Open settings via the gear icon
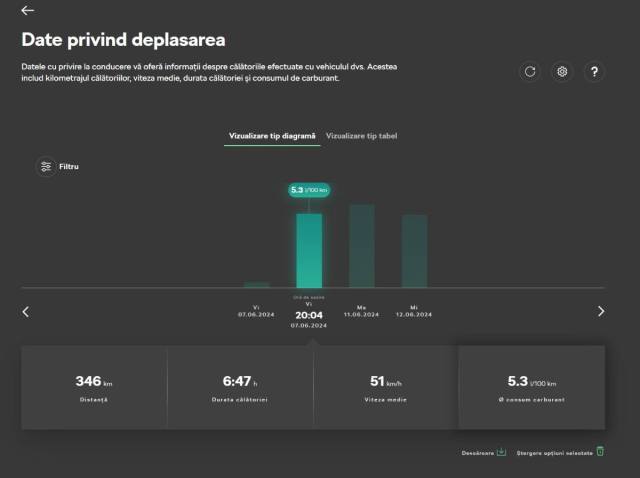This screenshot has width=640, height=478. tap(562, 72)
